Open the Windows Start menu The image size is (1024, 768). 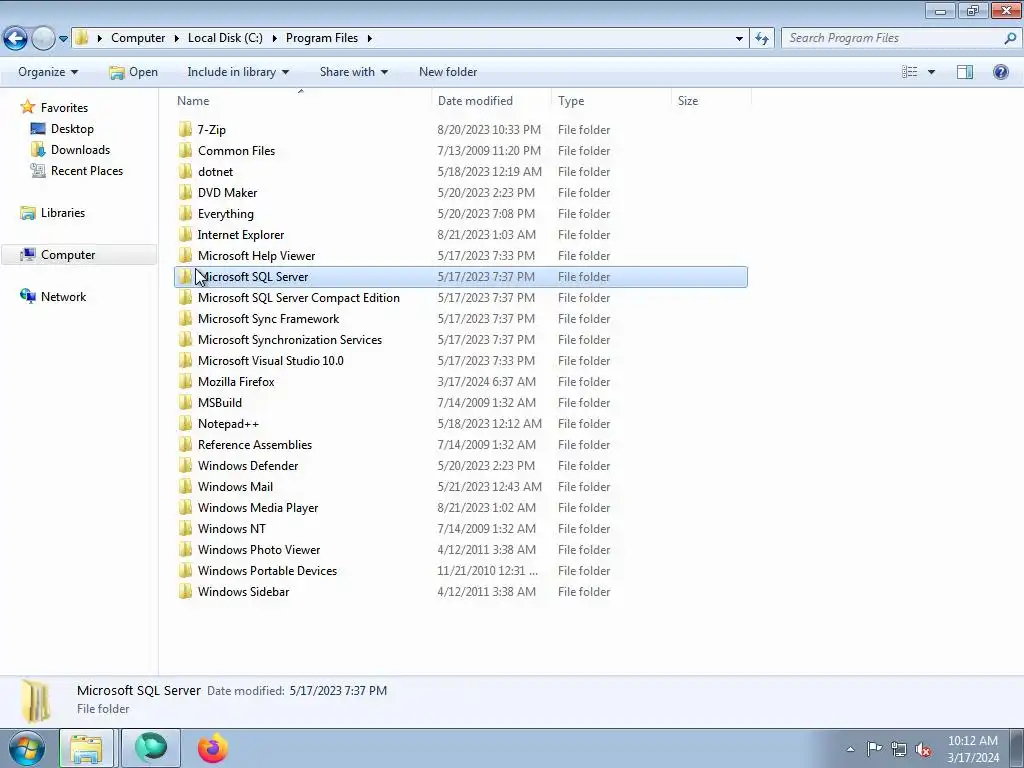click(x=27, y=748)
